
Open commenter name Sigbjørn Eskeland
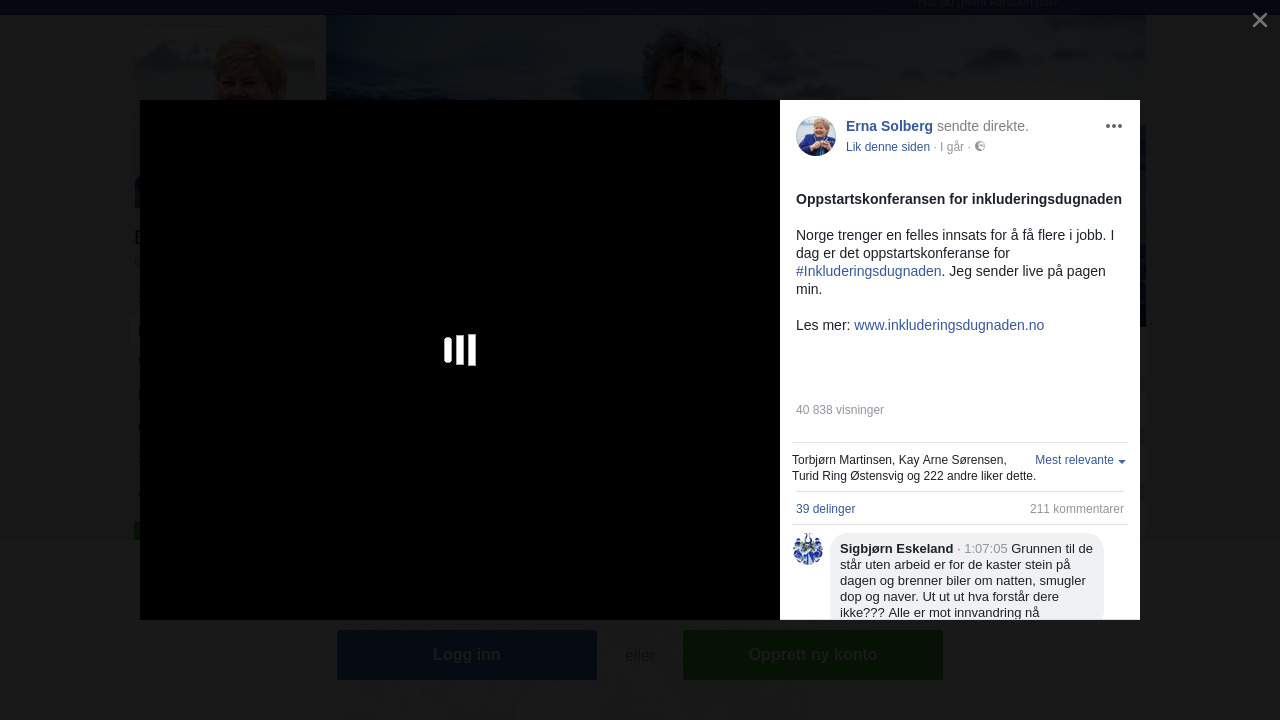pyautogui.click(x=896, y=549)
